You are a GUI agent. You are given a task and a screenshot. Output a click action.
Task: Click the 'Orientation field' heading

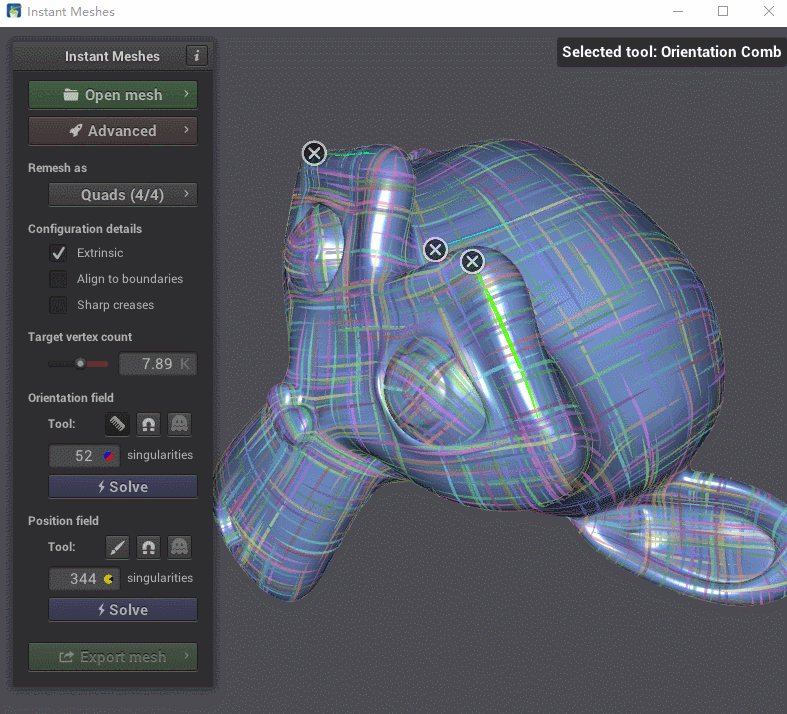click(x=71, y=398)
